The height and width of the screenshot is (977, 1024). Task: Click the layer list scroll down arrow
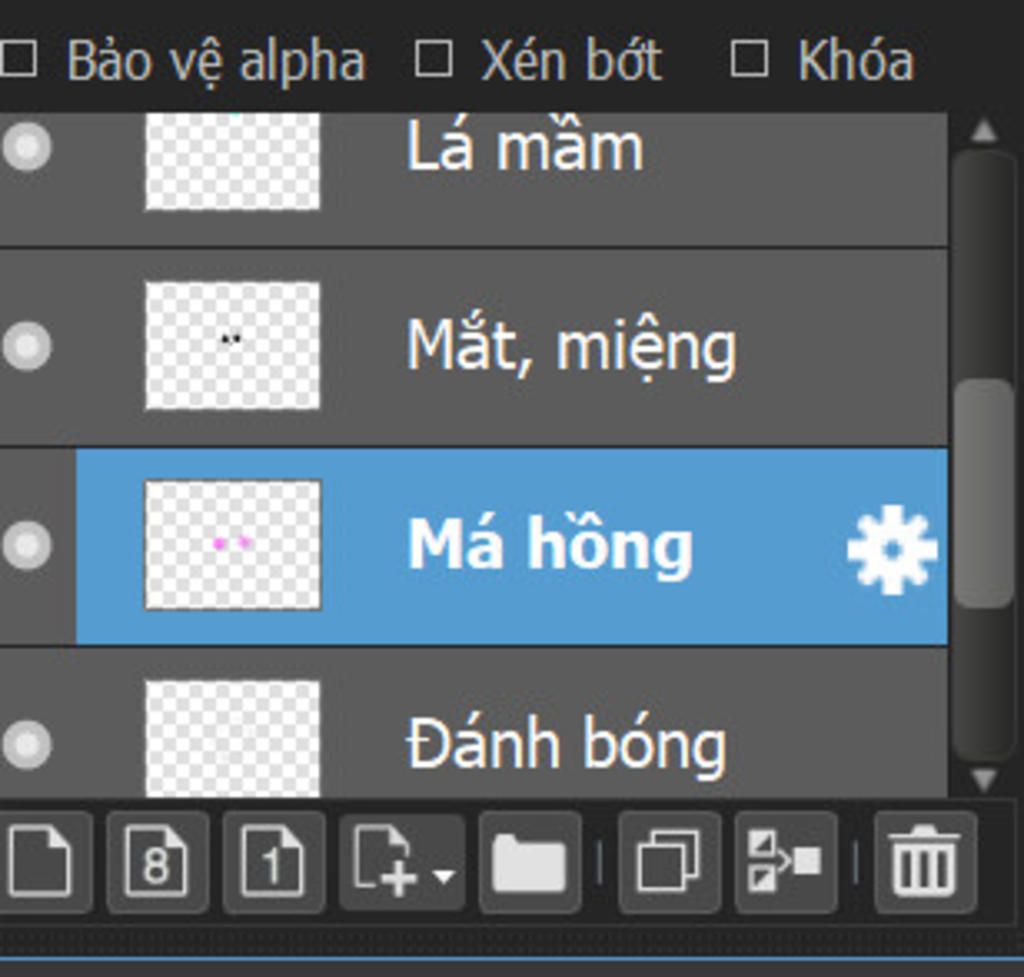(x=984, y=778)
